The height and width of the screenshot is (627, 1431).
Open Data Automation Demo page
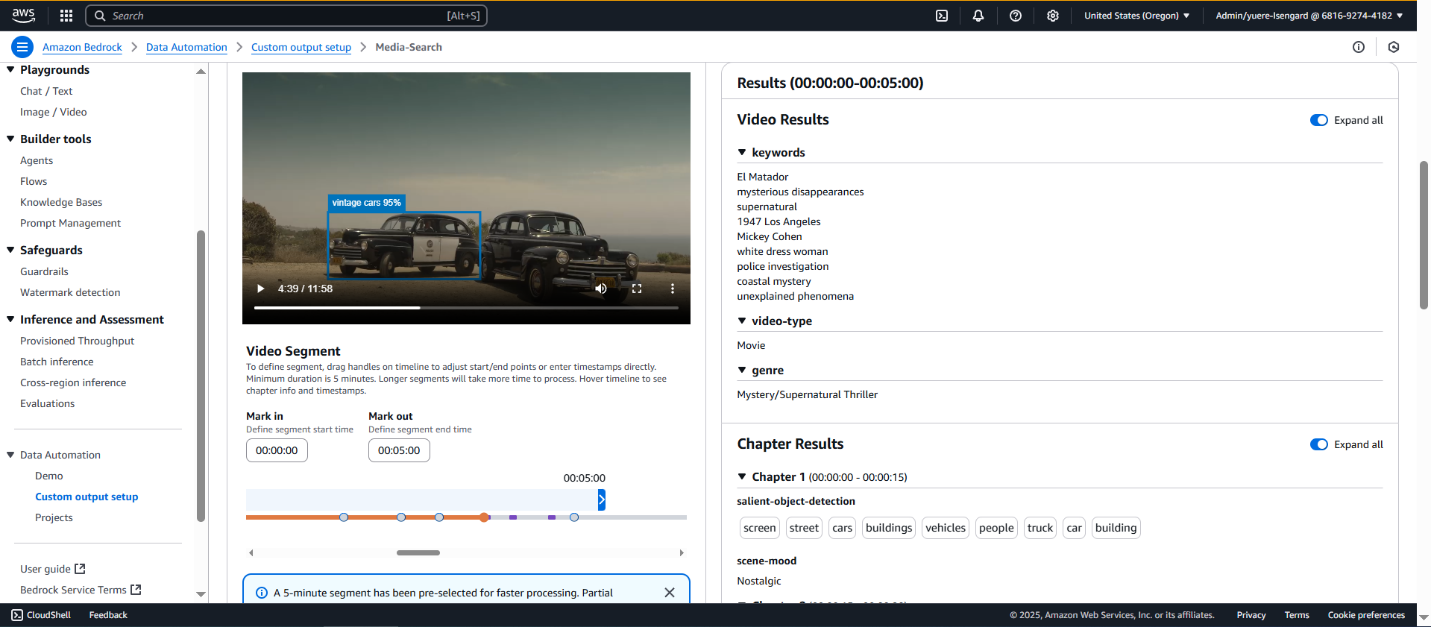[x=49, y=476]
